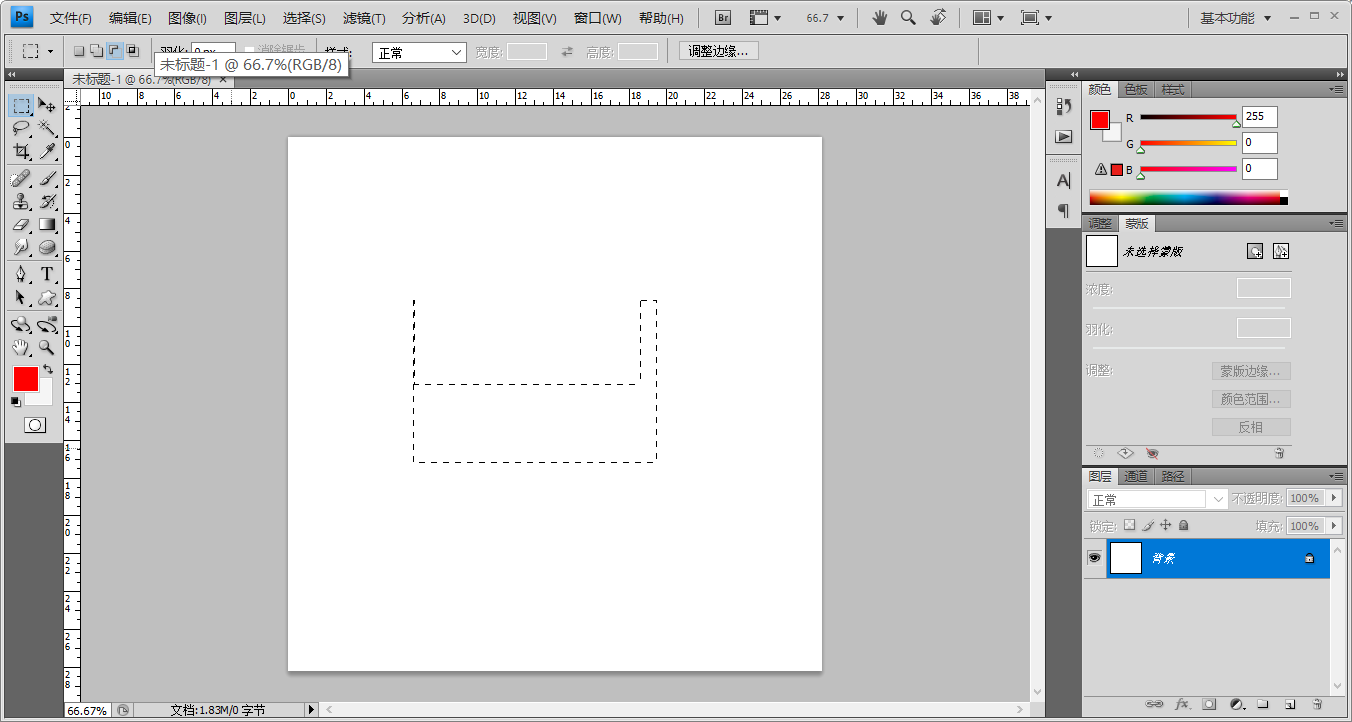1352x722 pixels.
Task: Open the Color panel options menu
Action: click(1336, 89)
